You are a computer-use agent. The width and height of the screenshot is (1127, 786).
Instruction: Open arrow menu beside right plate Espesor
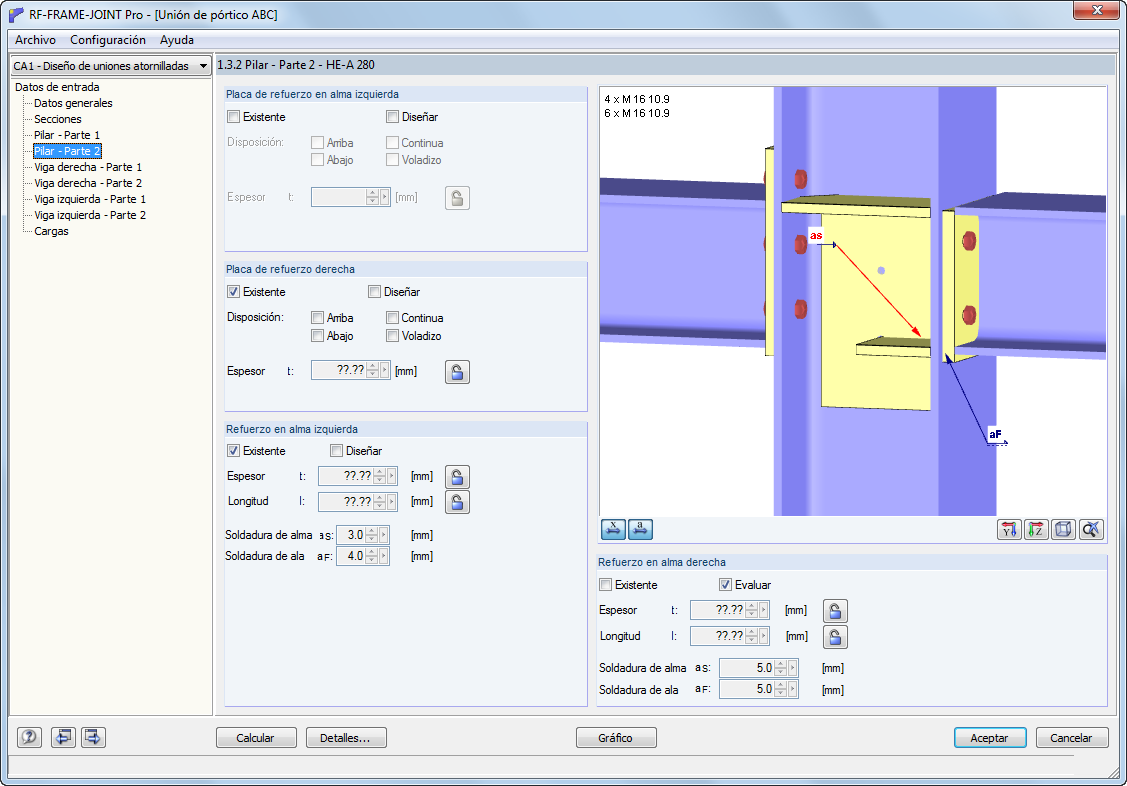pyautogui.click(x=385, y=371)
